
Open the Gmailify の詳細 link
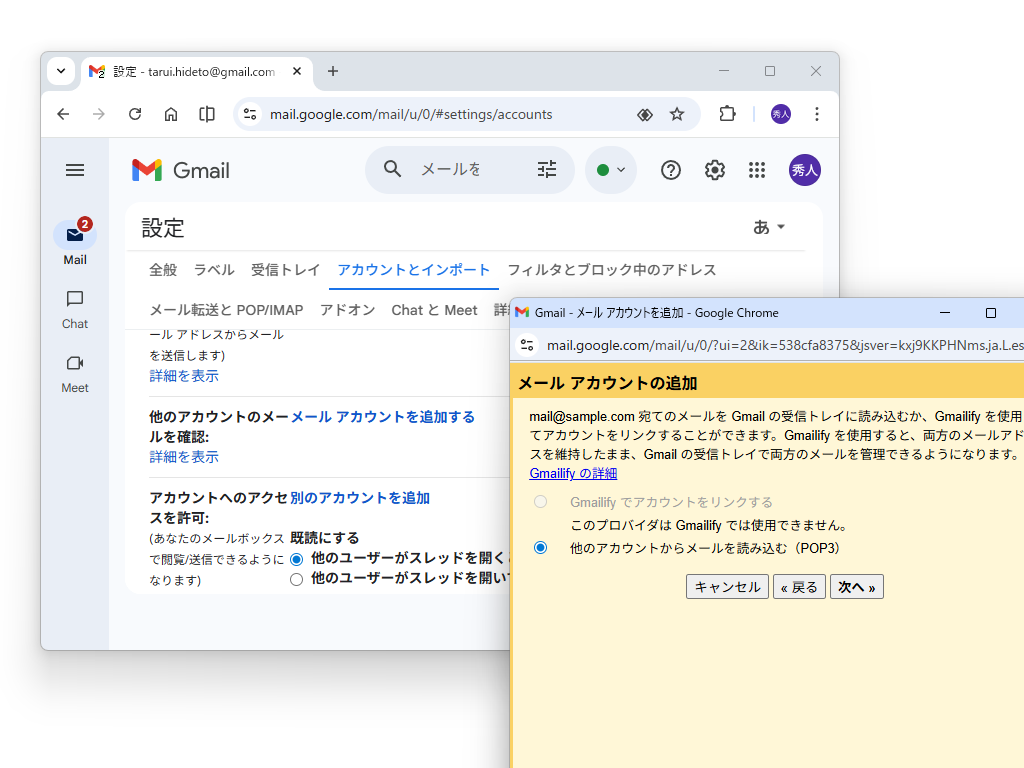click(572, 472)
